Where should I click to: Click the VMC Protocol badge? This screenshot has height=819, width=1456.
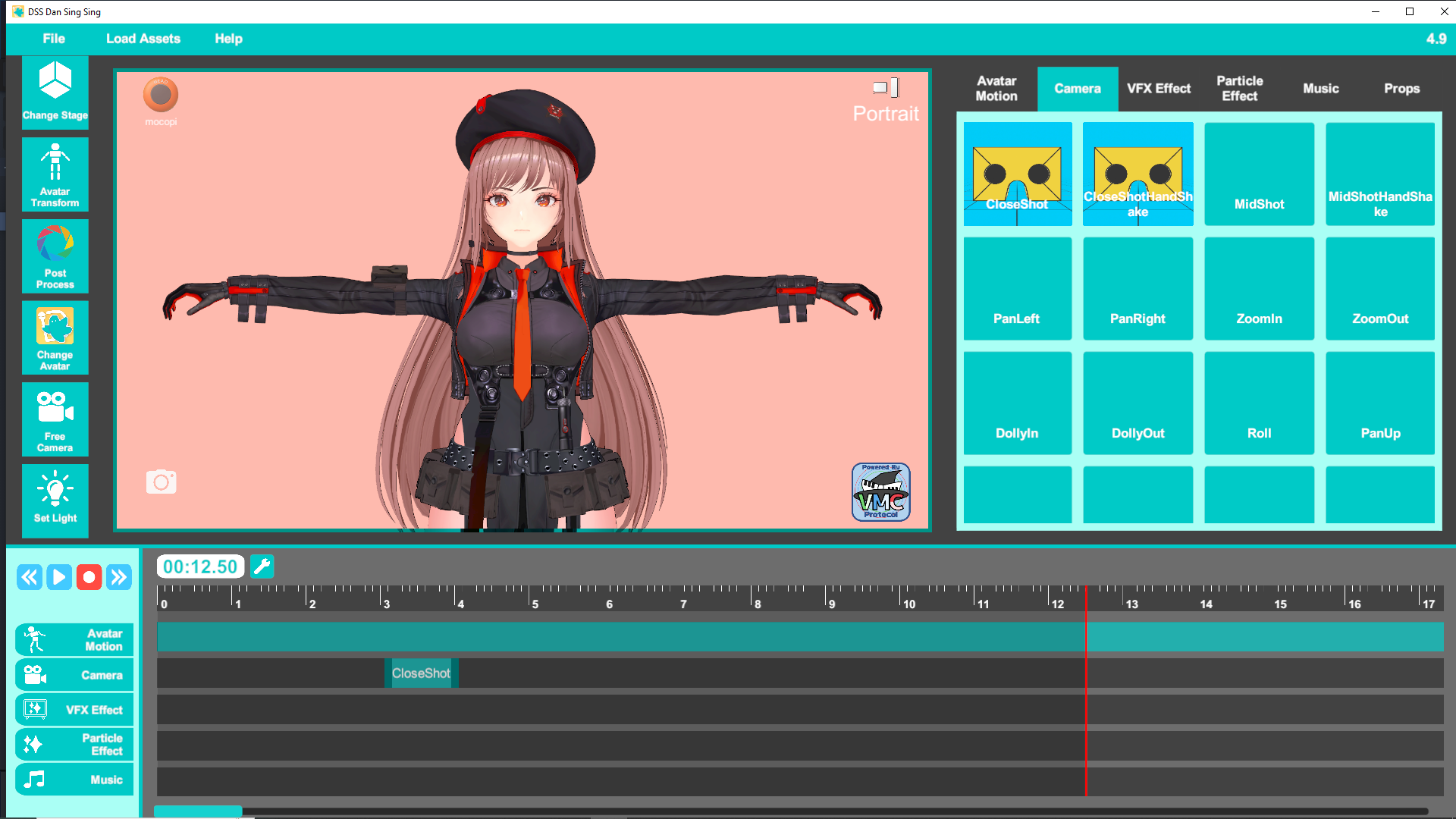[880, 493]
